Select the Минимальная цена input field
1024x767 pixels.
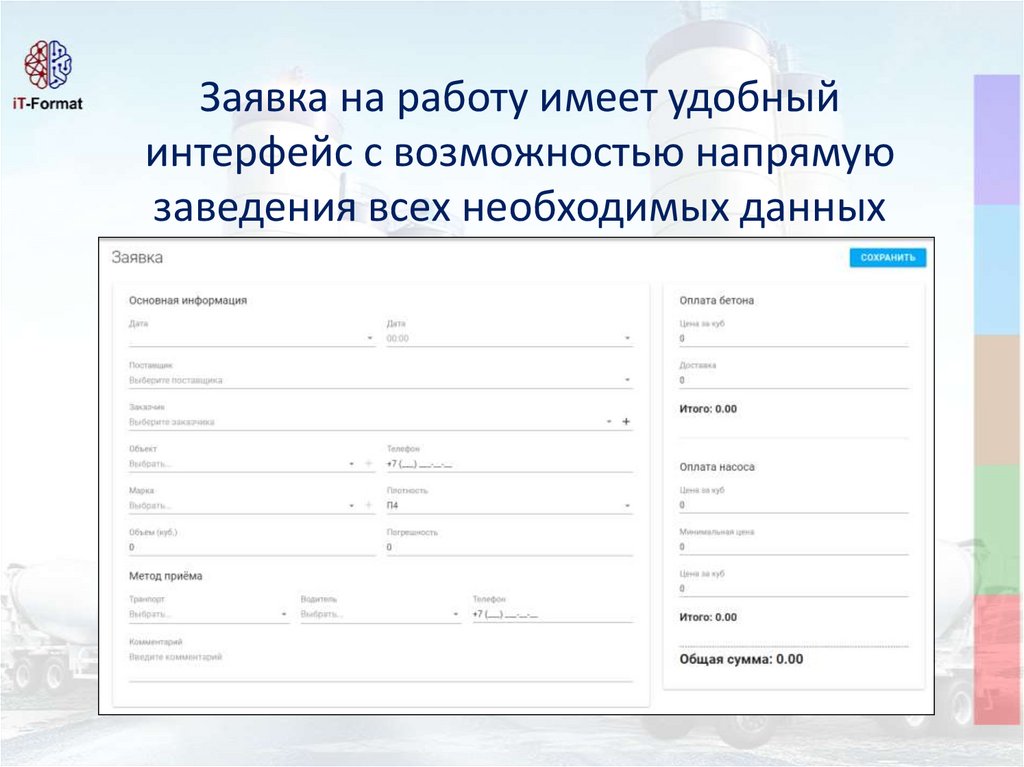tap(793, 547)
